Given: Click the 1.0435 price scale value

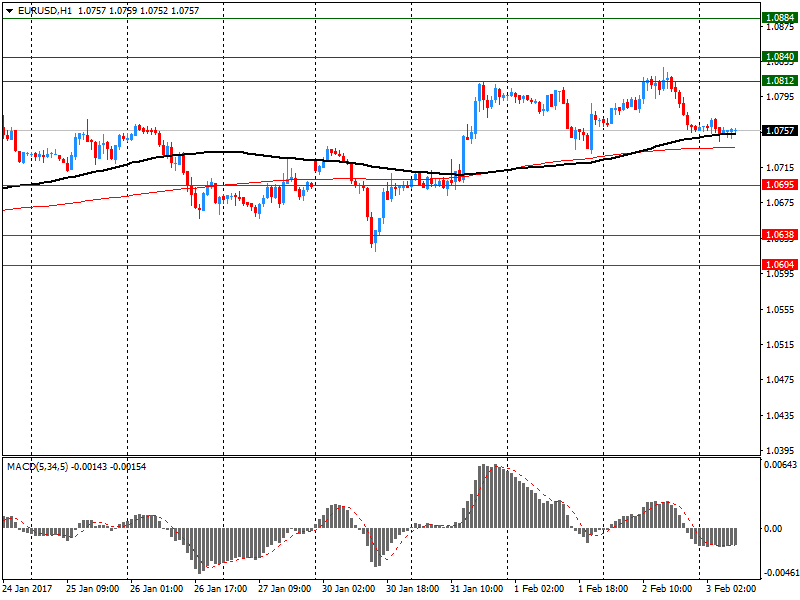Looking at the screenshot, I should 780,415.
